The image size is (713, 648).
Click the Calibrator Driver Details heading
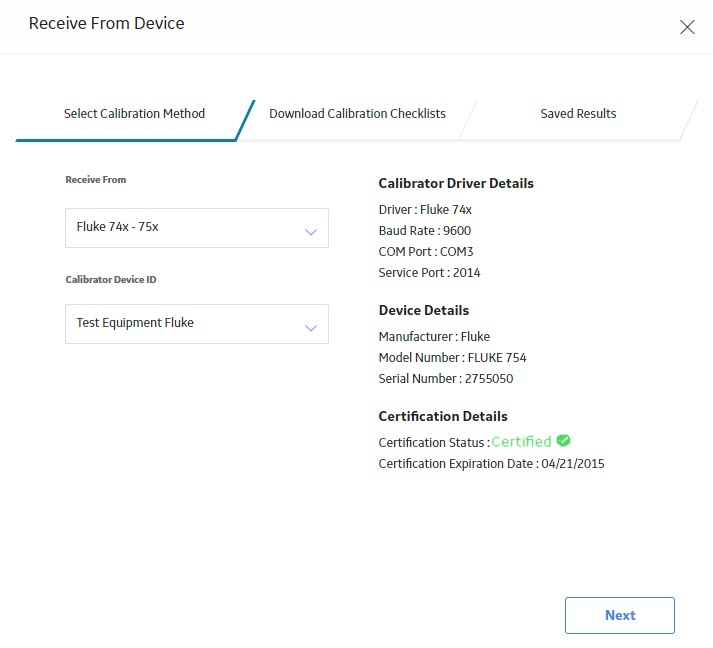click(x=456, y=183)
